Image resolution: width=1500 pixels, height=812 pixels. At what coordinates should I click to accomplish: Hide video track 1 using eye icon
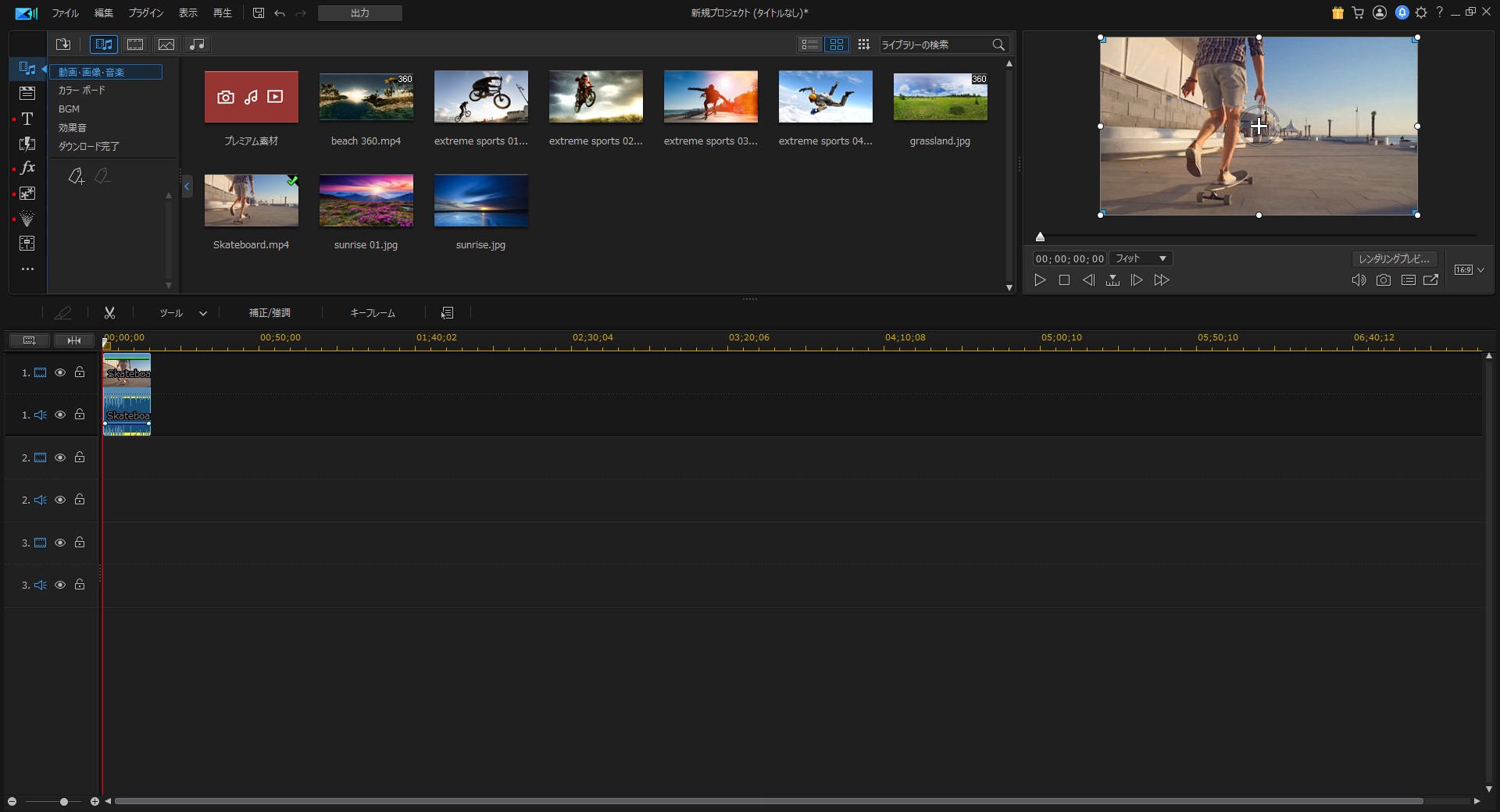tap(60, 372)
